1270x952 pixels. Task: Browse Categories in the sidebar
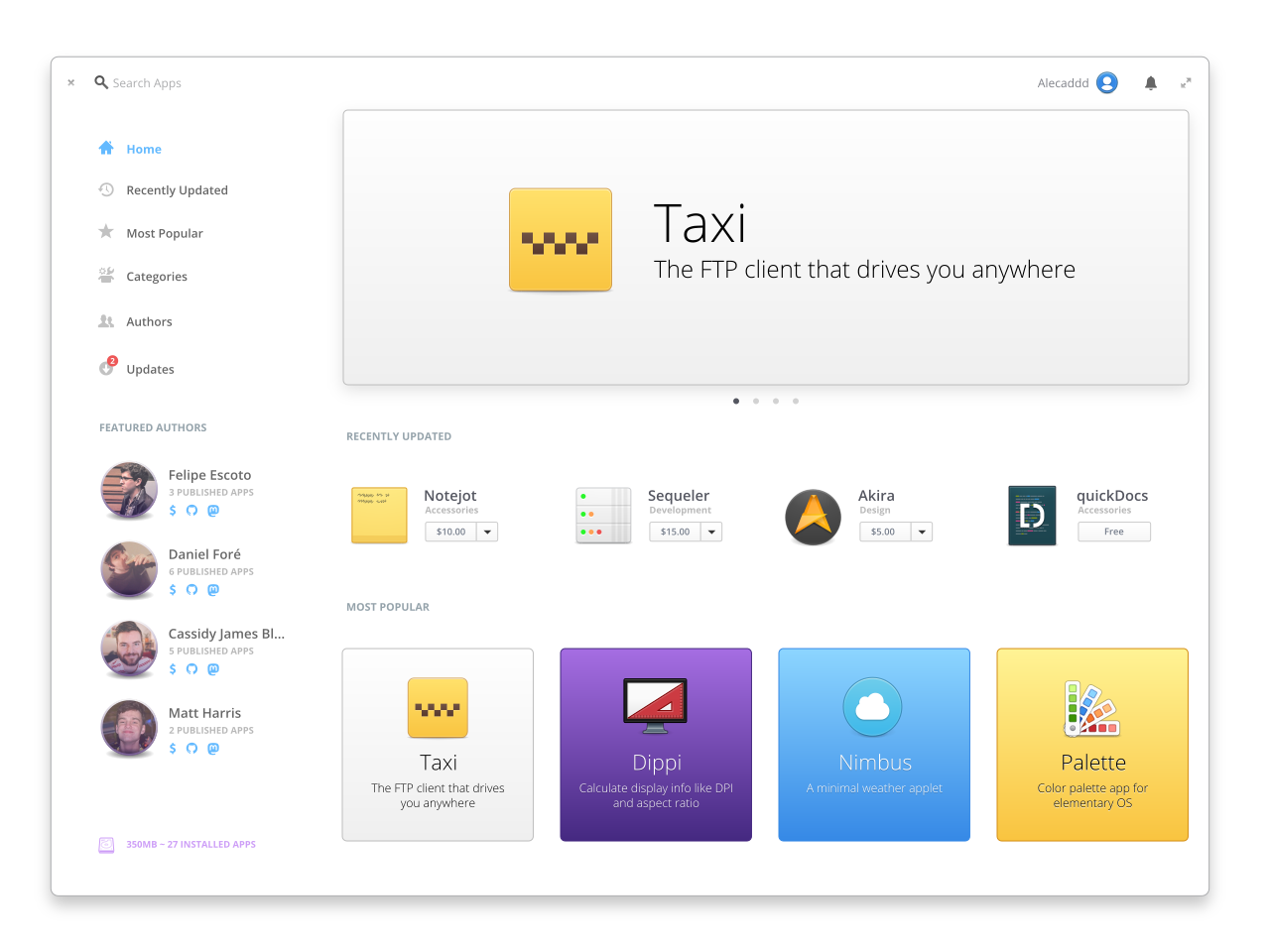click(143, 277)
